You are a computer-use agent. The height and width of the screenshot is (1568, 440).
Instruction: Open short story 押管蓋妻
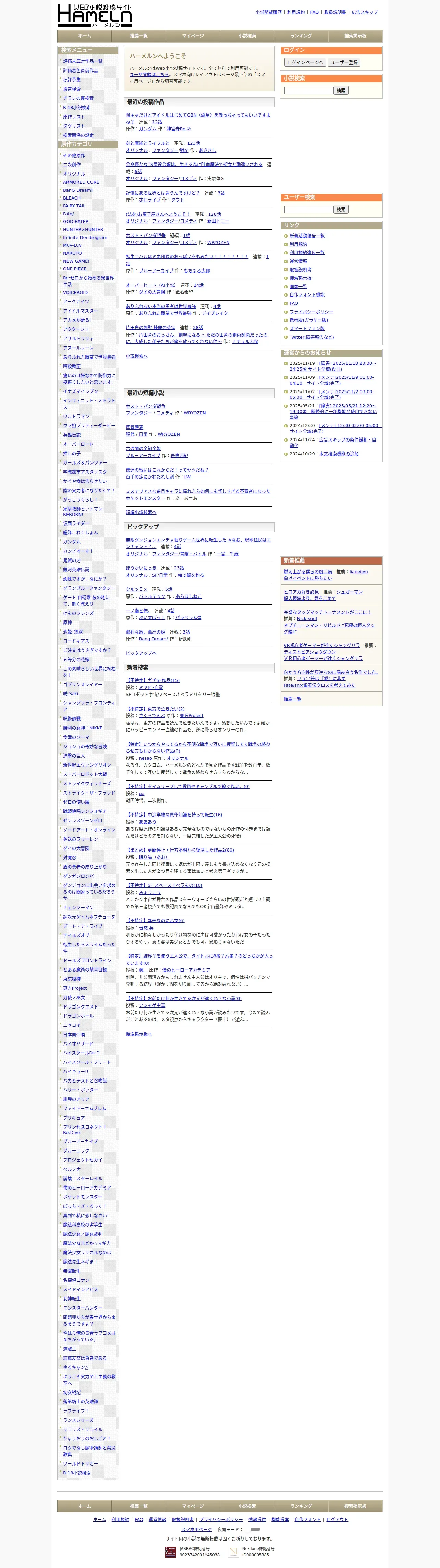click(134, 427)
